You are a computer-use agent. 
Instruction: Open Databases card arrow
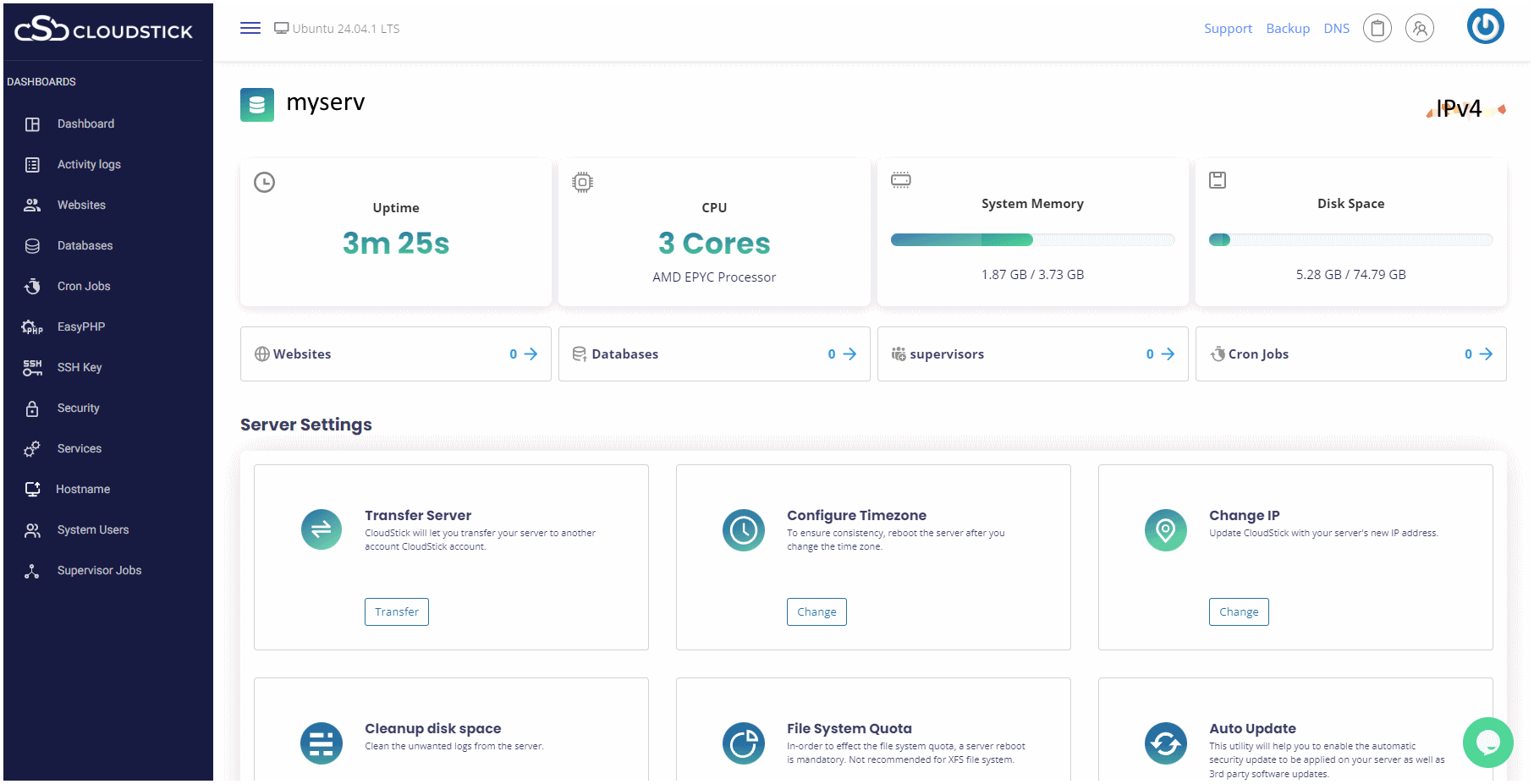point(849,354)
